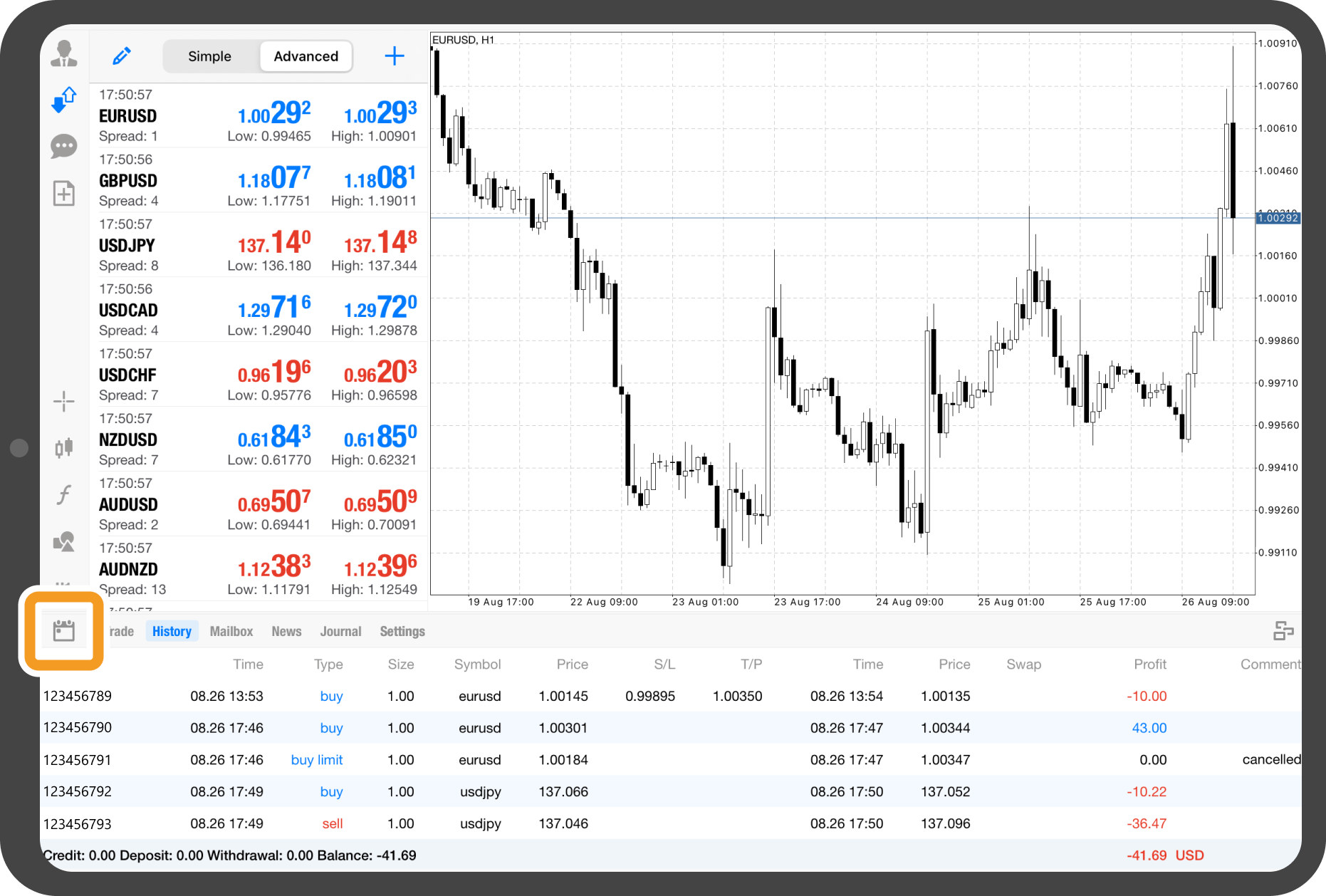The height and width of the screenshot is (896, 1326).
Task: Add a symbol with the plus icon
Action: 395,56
